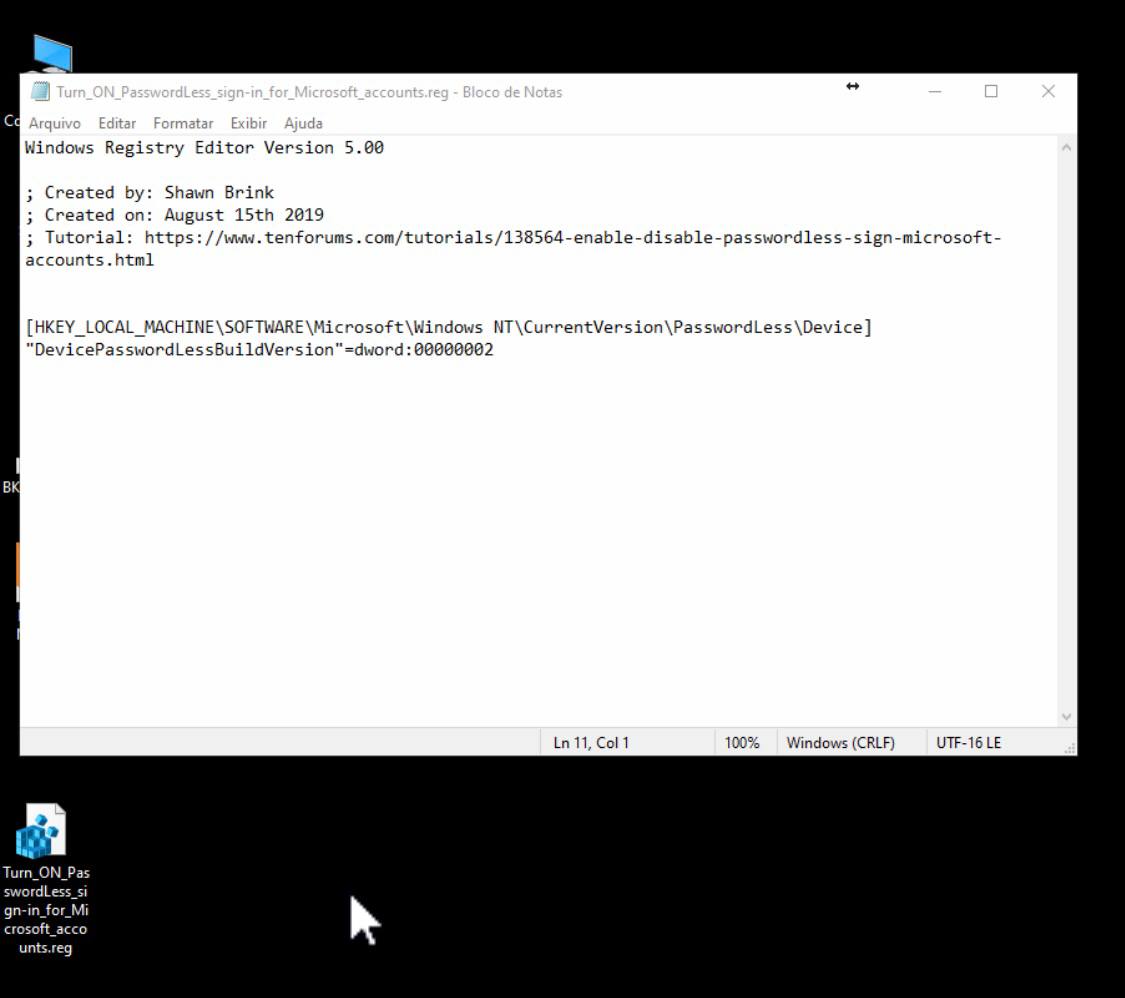The height and width of the screenshot is (998, 1125).
Task: Click 'Ln 11, Col 1' in status bar
Action: tap(591, 743)
